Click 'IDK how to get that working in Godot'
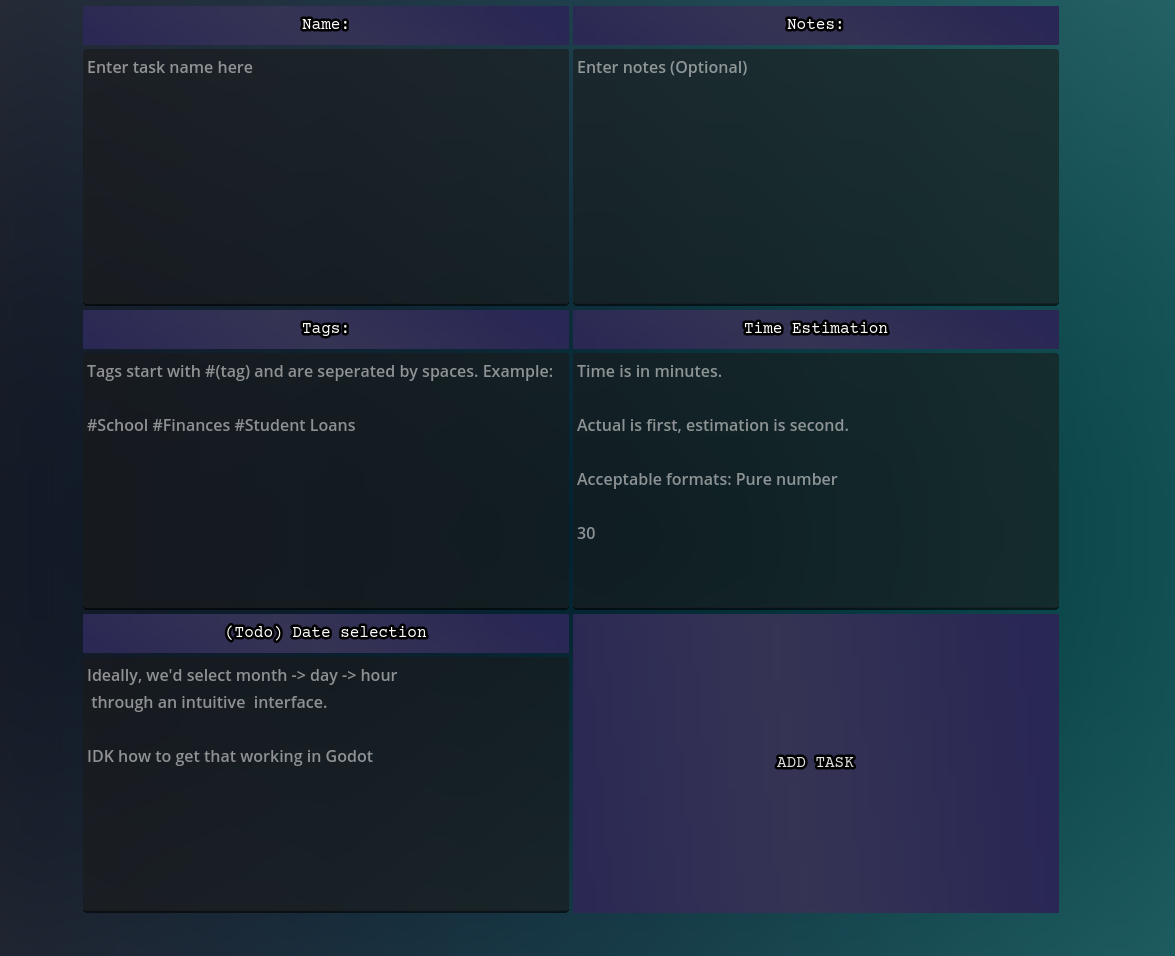Viewport: 1175px width, 956px height. (230, 756)
